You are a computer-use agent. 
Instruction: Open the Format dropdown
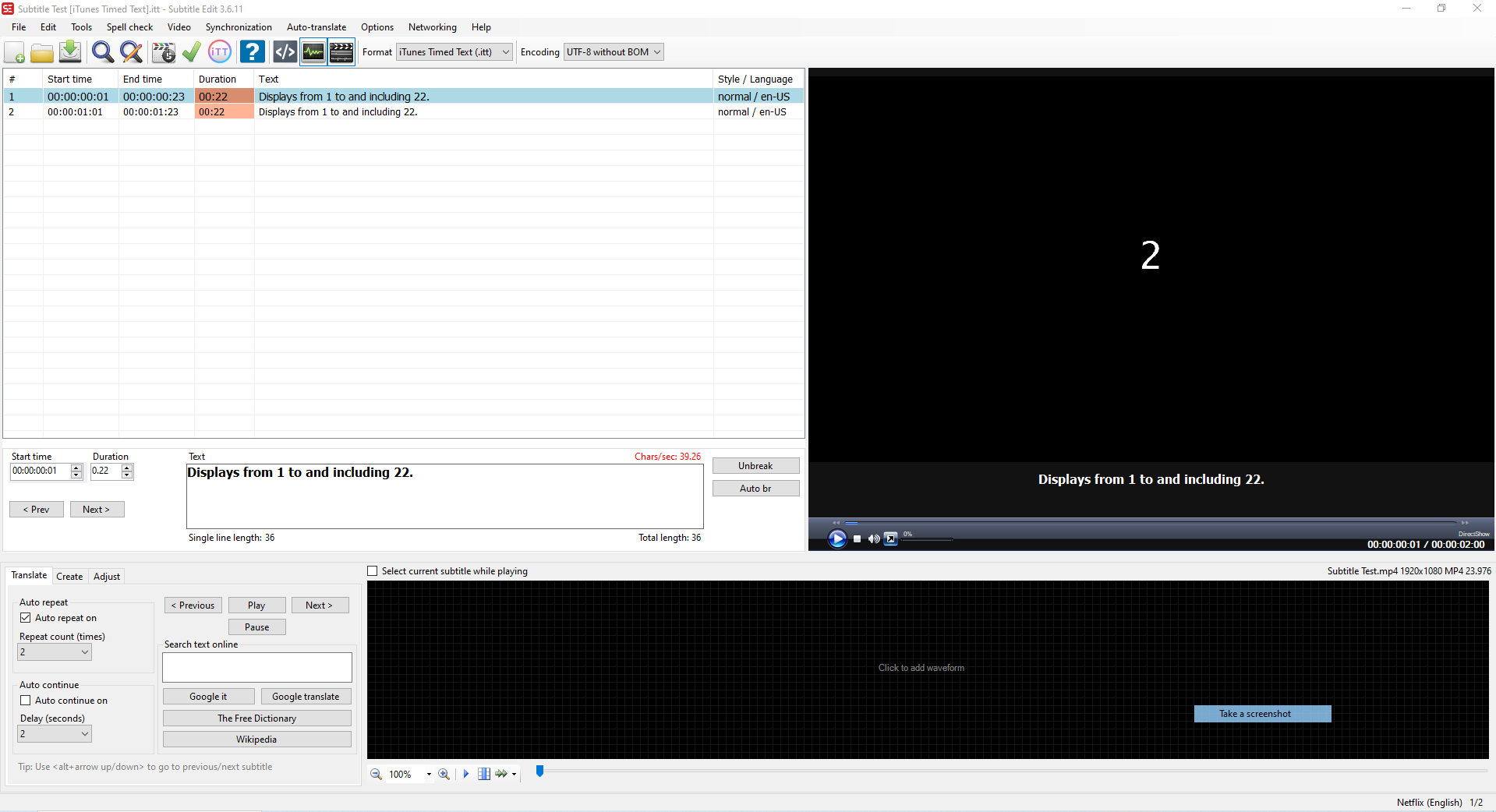505,51
